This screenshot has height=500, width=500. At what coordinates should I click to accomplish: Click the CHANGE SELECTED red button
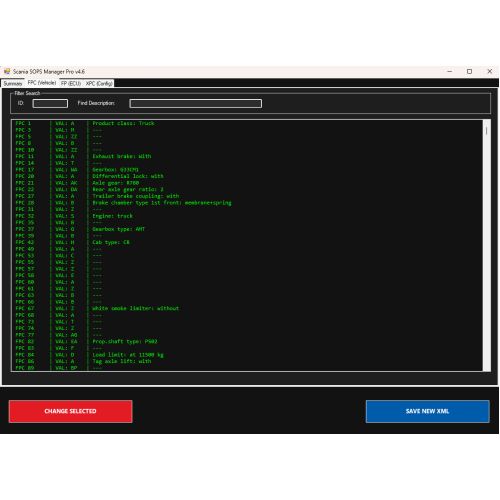coord(70,411)
